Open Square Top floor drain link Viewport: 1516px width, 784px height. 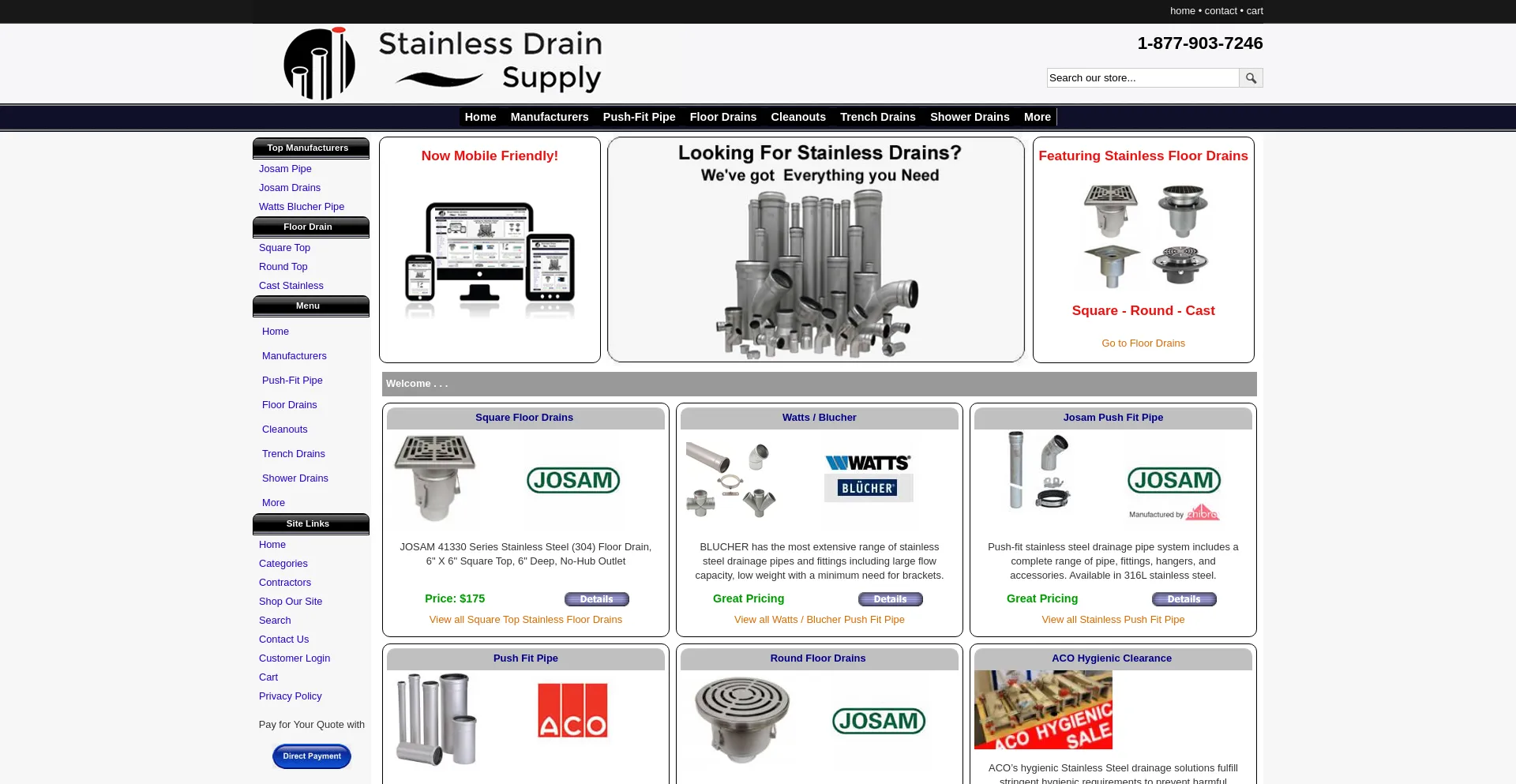pos(284,248)
